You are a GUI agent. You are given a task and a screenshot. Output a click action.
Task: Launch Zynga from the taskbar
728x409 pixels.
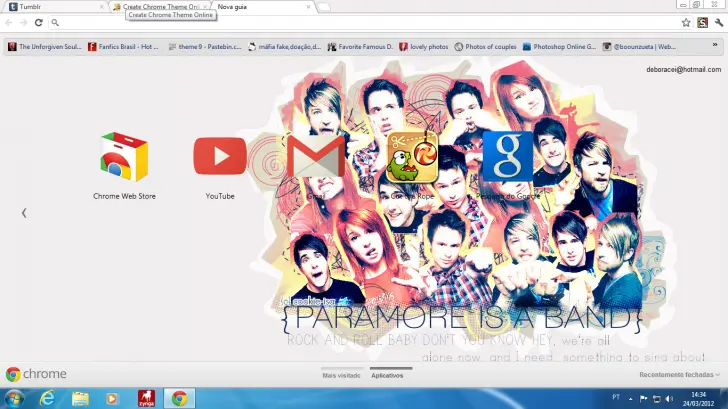[x=145, y=398]
